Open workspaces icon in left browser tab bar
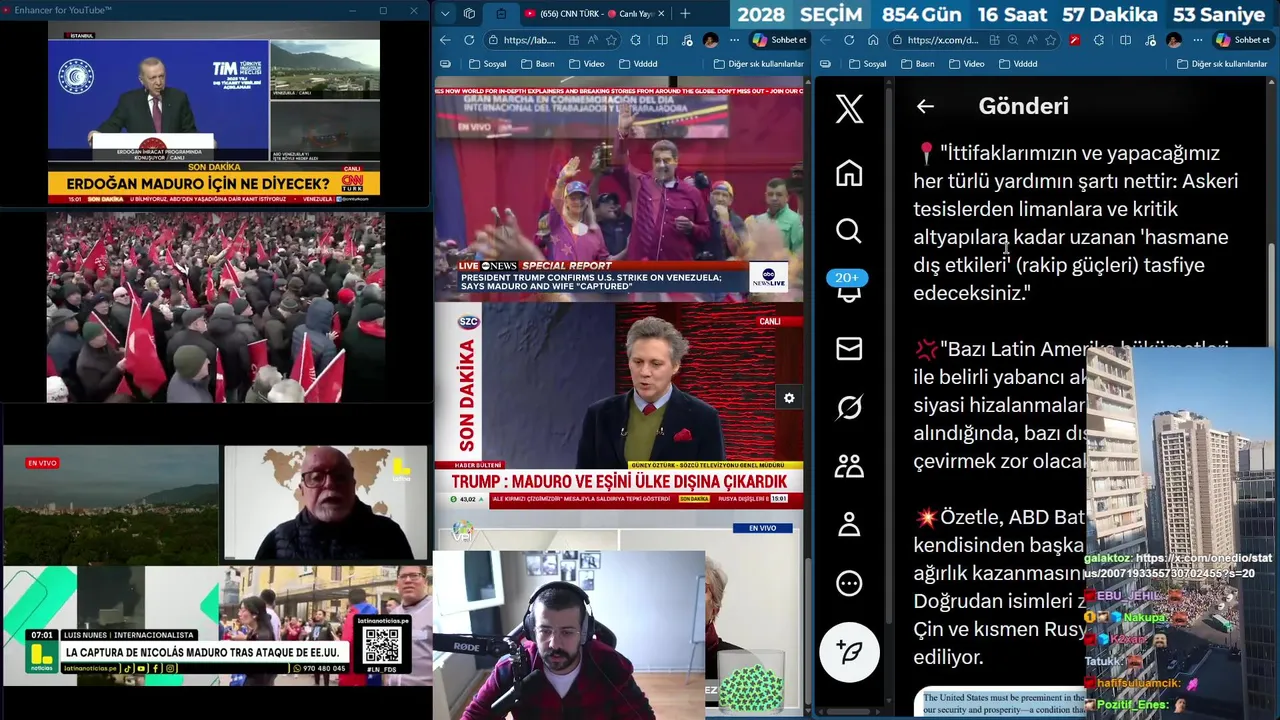Screen dimensions: 1280x720 (x=469, y=14)
